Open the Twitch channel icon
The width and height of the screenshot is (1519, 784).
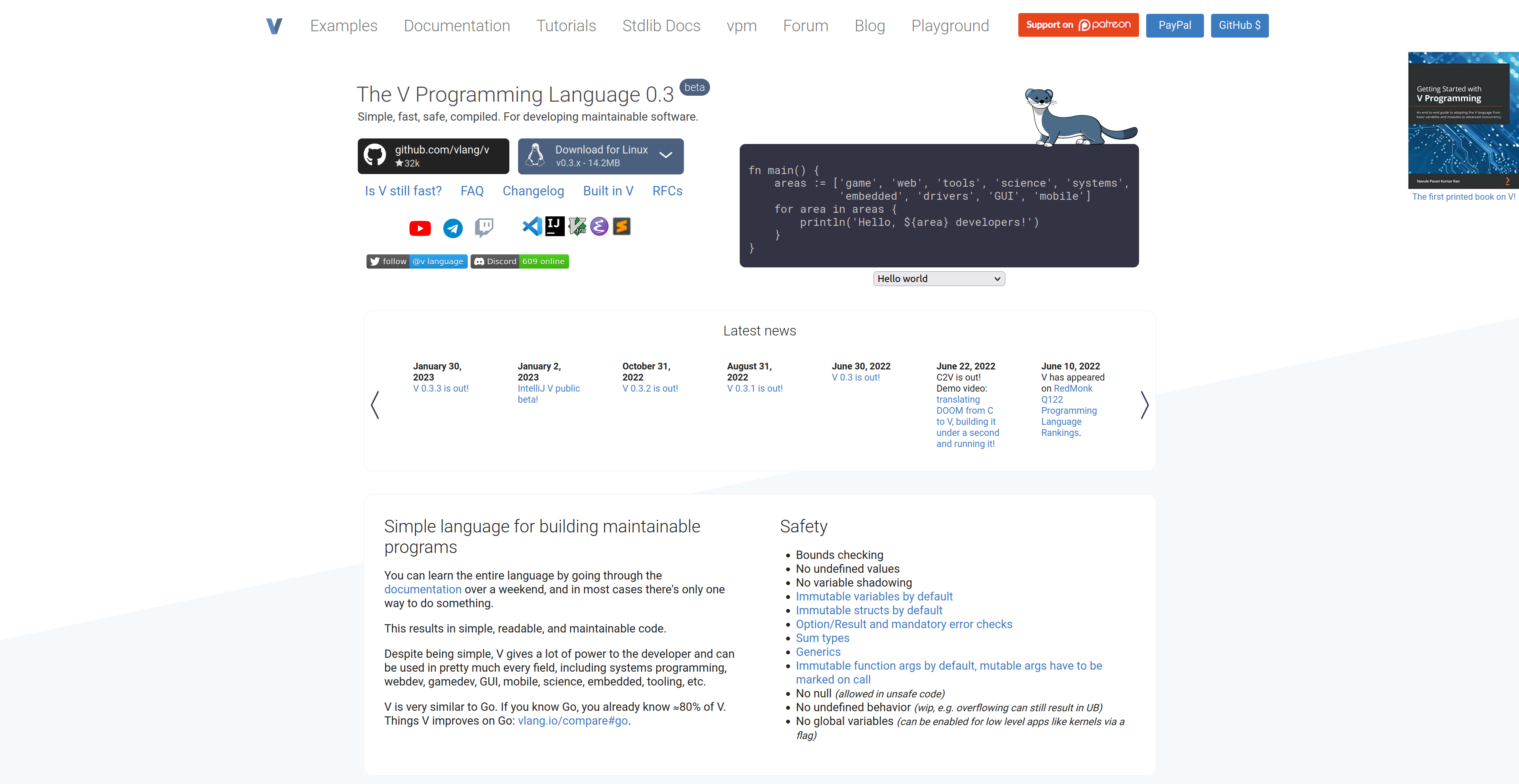pos(484,227)
